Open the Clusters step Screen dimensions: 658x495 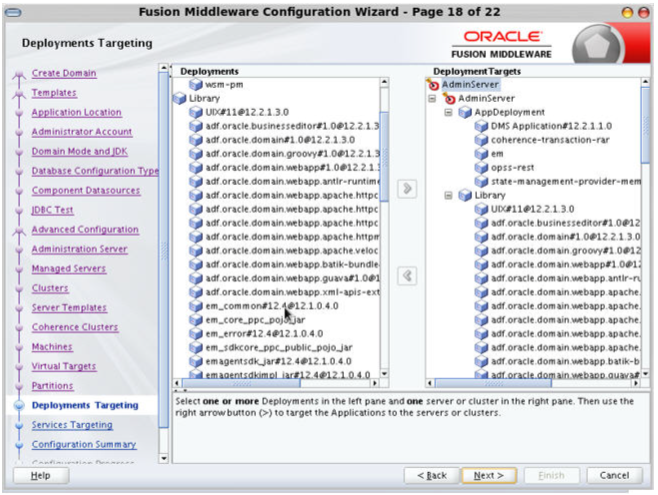[x=50, y=288]
